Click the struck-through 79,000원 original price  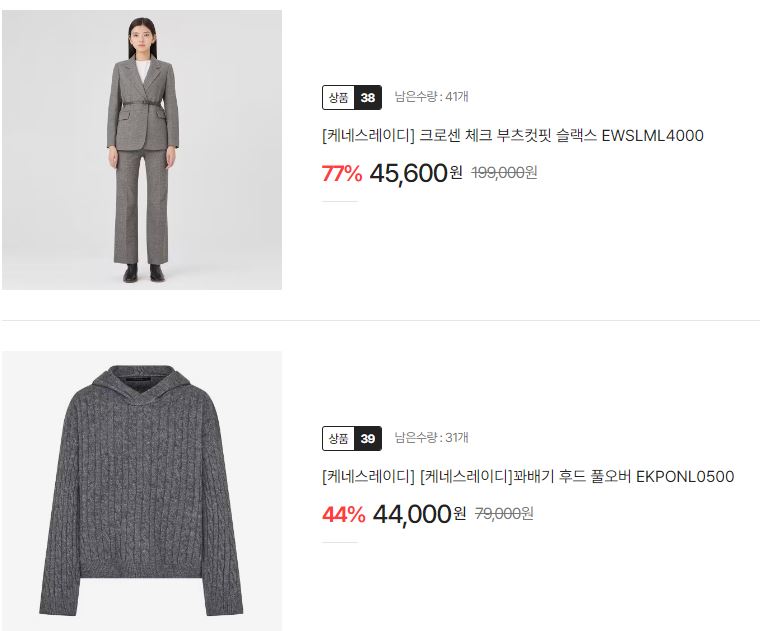click(504, 514)
